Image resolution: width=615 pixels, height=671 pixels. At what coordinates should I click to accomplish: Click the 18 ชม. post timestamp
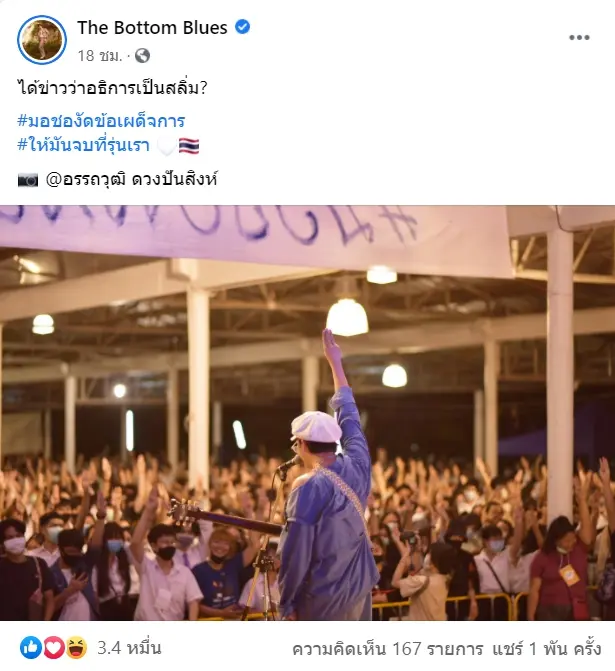100,56
